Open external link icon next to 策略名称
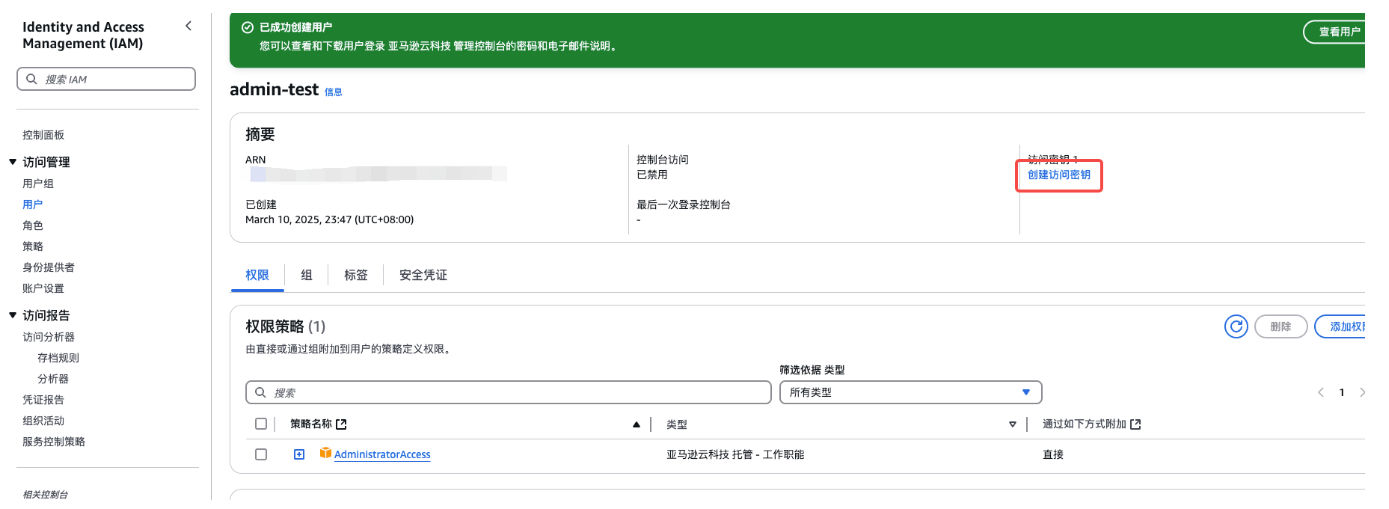 (341, 424)
